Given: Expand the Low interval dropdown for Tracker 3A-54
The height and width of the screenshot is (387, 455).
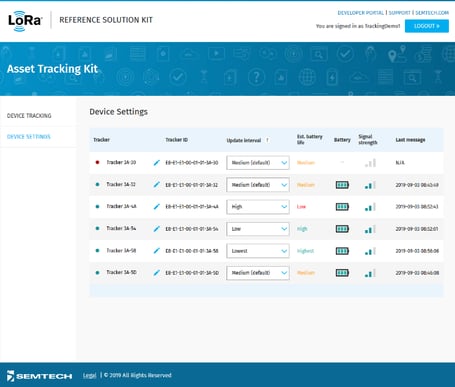Looking at the screenshot, I should point(258,229).
